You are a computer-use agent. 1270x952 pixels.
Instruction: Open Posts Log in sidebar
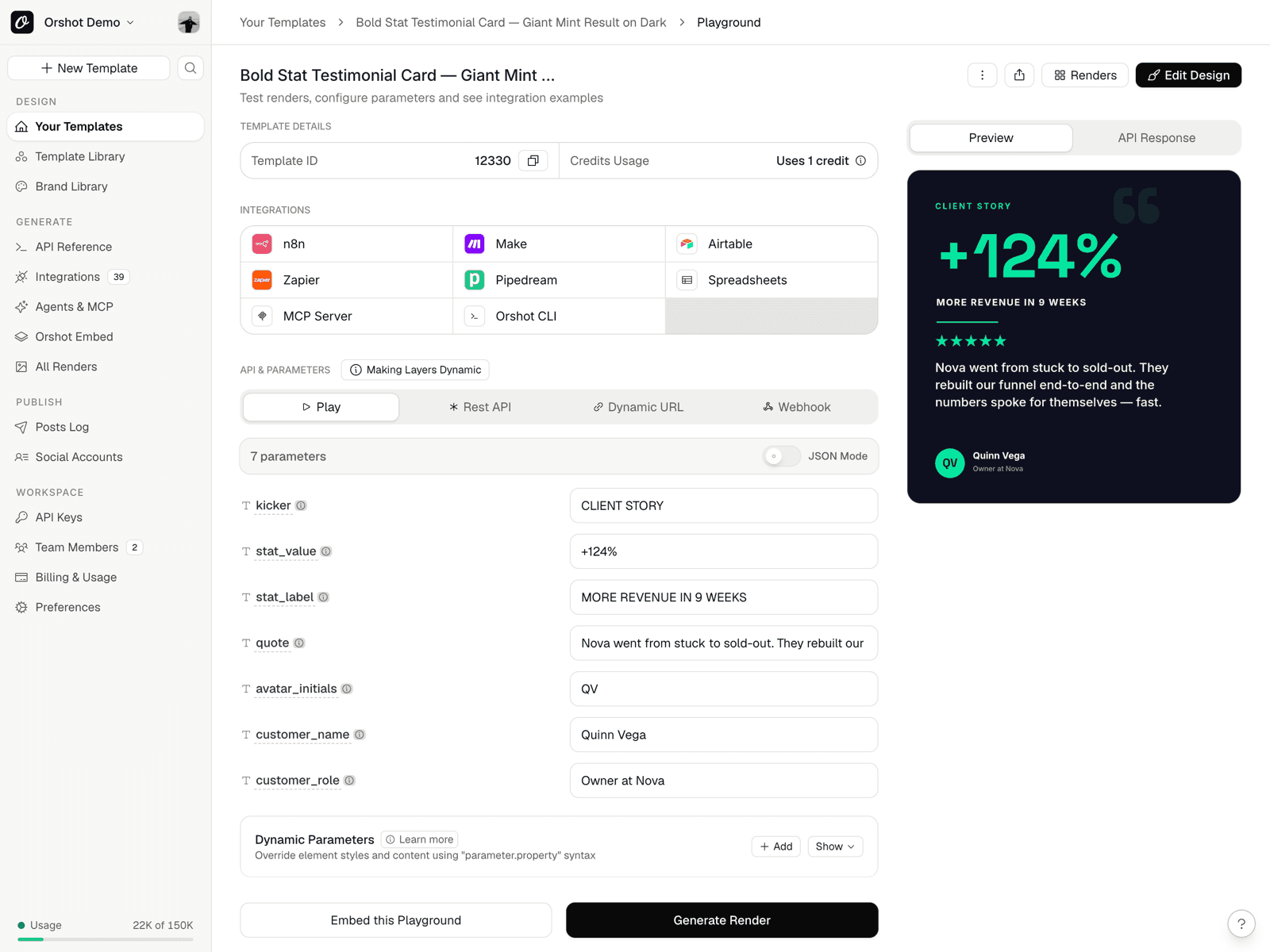(x=106, y=427)
